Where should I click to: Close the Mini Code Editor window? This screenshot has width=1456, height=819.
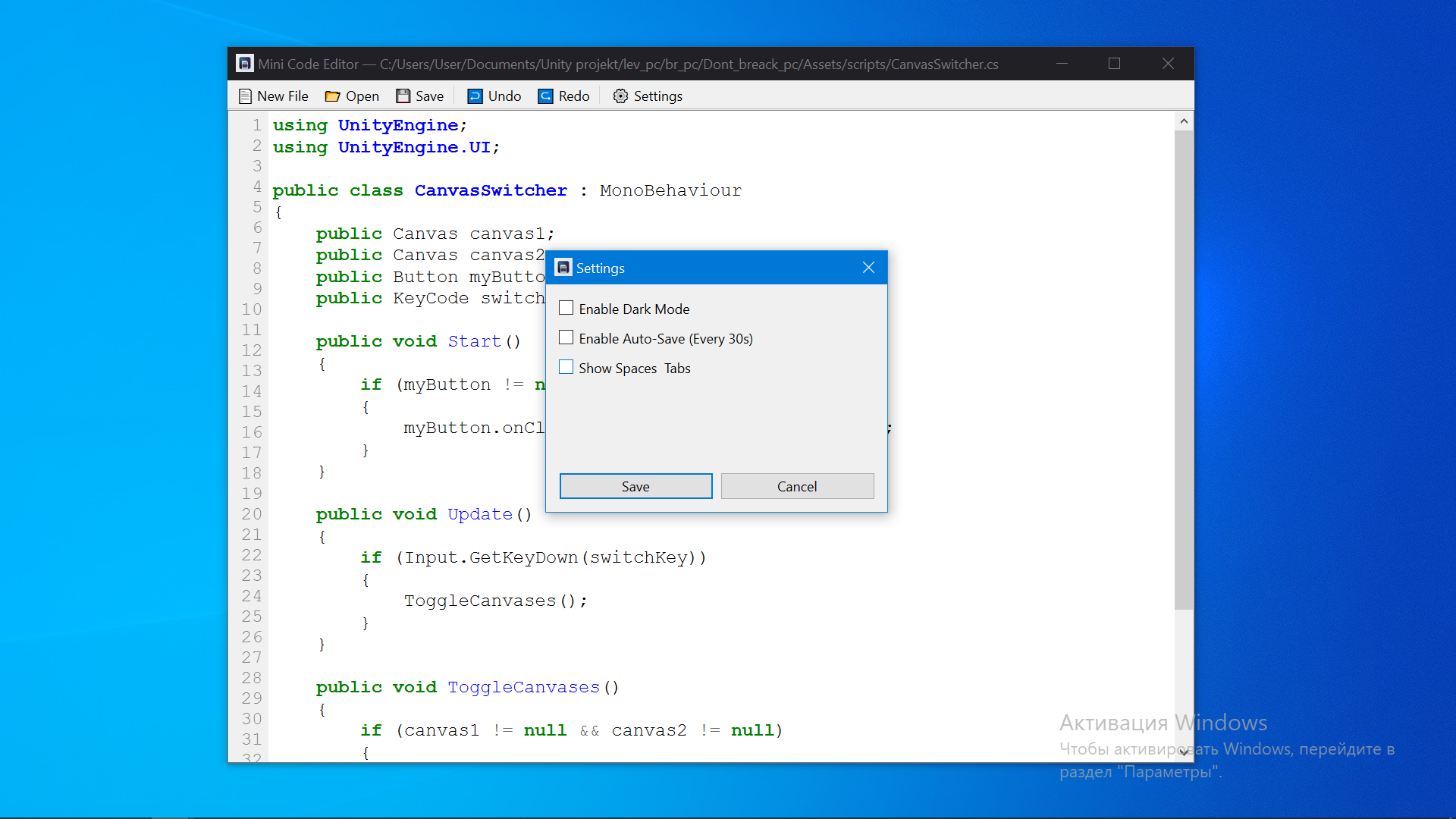click(x=1168, y=64)
